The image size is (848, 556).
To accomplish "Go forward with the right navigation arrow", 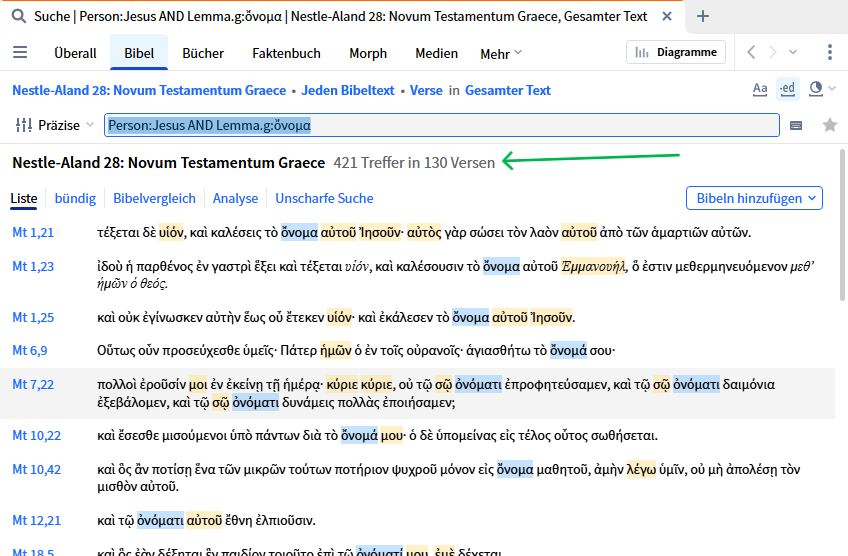I will [x=772, y=52].
